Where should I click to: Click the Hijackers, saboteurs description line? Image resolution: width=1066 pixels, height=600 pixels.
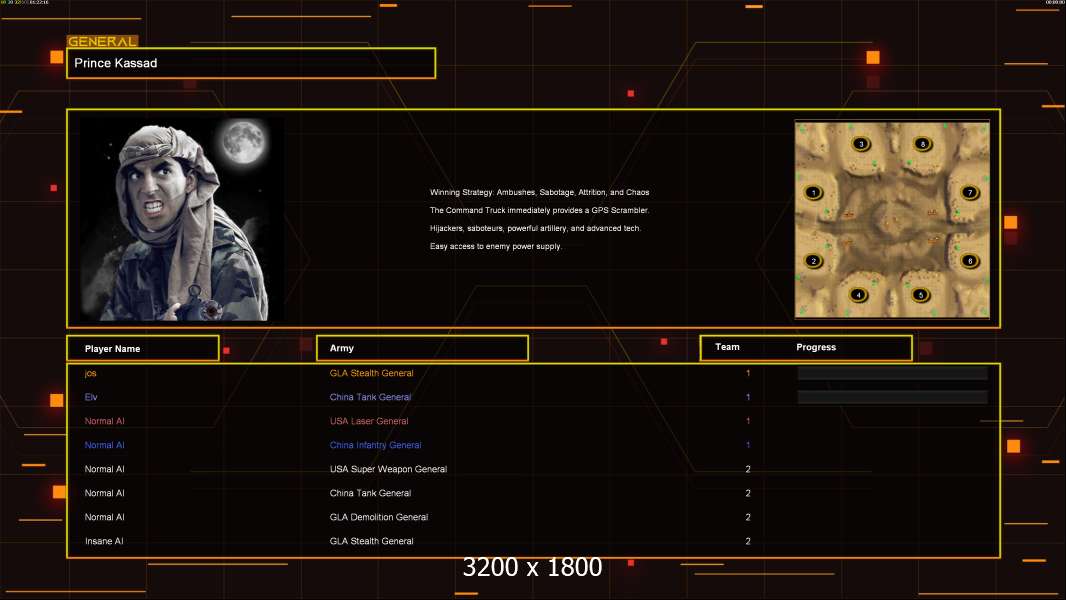pos(535,228)
